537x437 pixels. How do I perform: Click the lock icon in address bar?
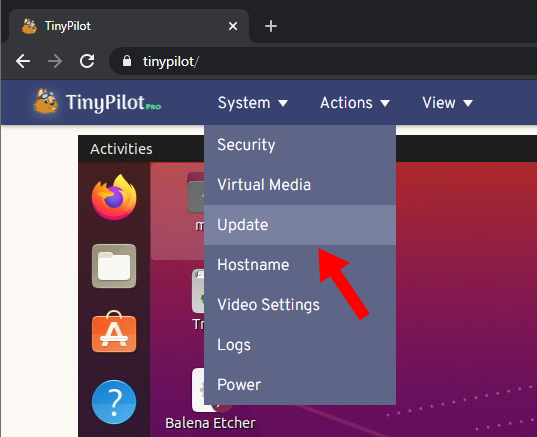tap(127, 61)
